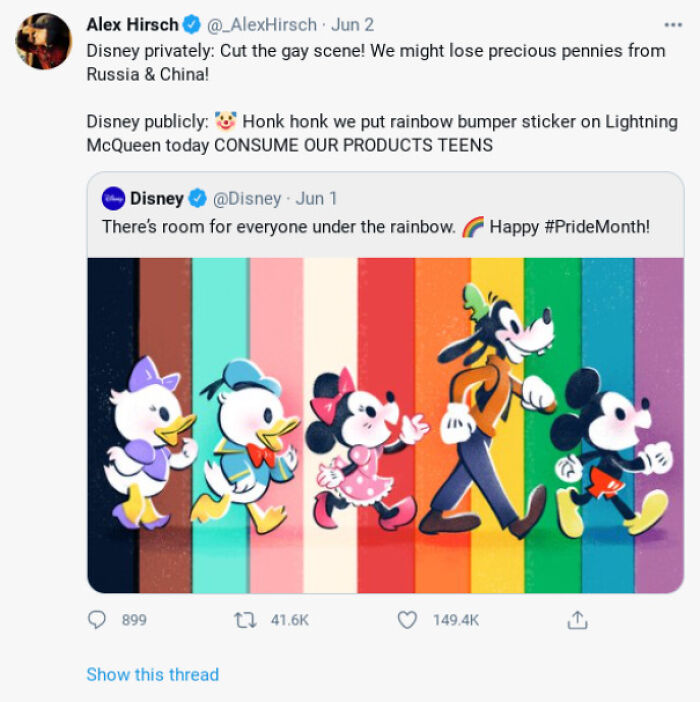Click the @Disney handle in quote
The width and height of the screenshot is (700, 702).
click(247, 198)
